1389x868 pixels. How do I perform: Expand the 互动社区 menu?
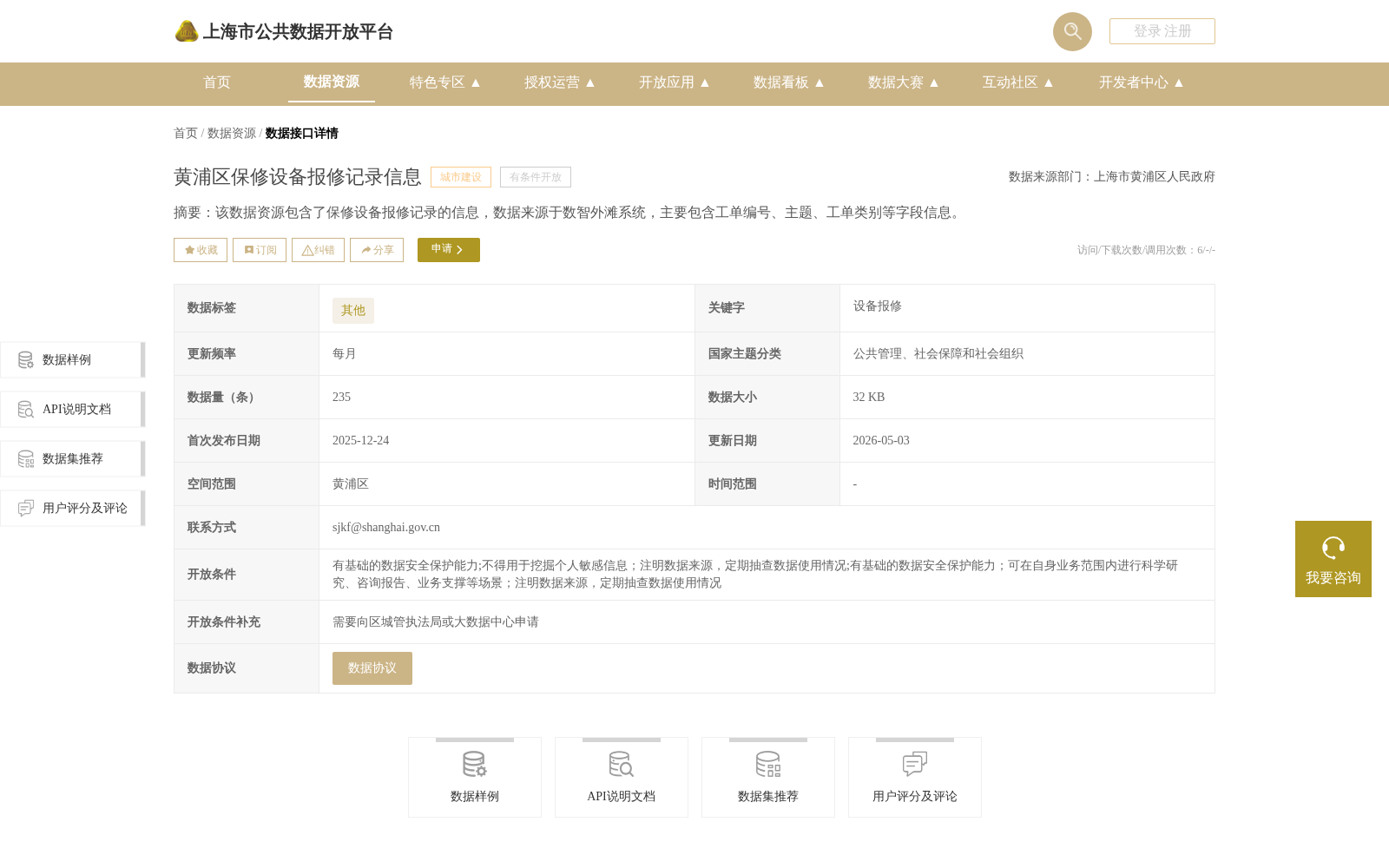(1018, 82)
